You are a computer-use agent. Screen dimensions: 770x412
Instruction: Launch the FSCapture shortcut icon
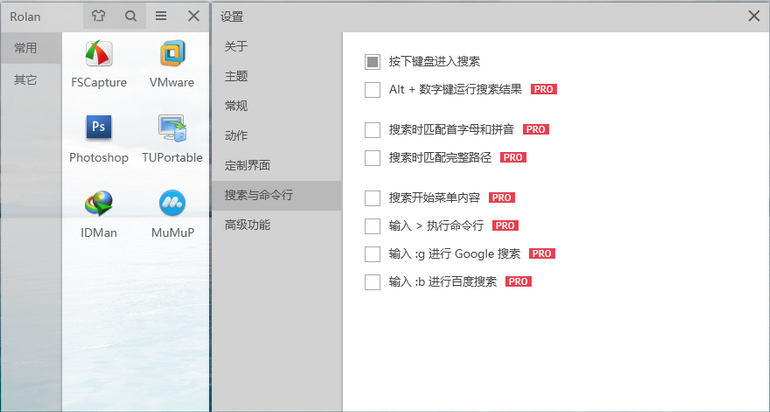(x=99, y=54)
